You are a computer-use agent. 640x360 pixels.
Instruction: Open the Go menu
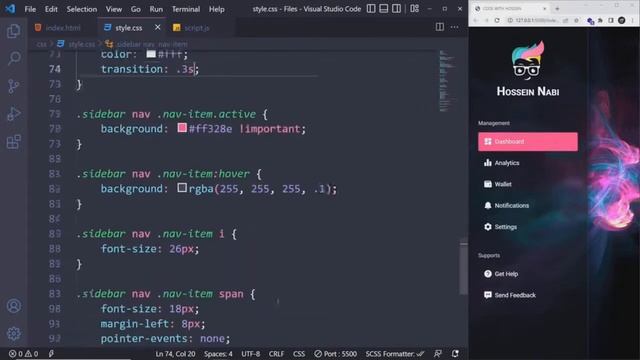pos(136,9)
